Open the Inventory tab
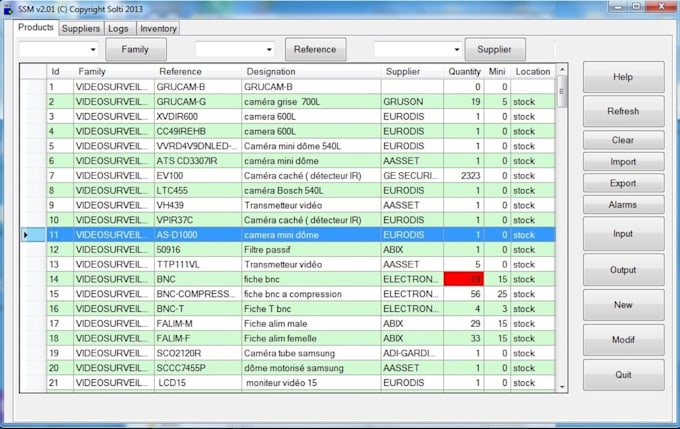This screenshot has width=680, height=429. pyautogui.click(x=158, y=29)
